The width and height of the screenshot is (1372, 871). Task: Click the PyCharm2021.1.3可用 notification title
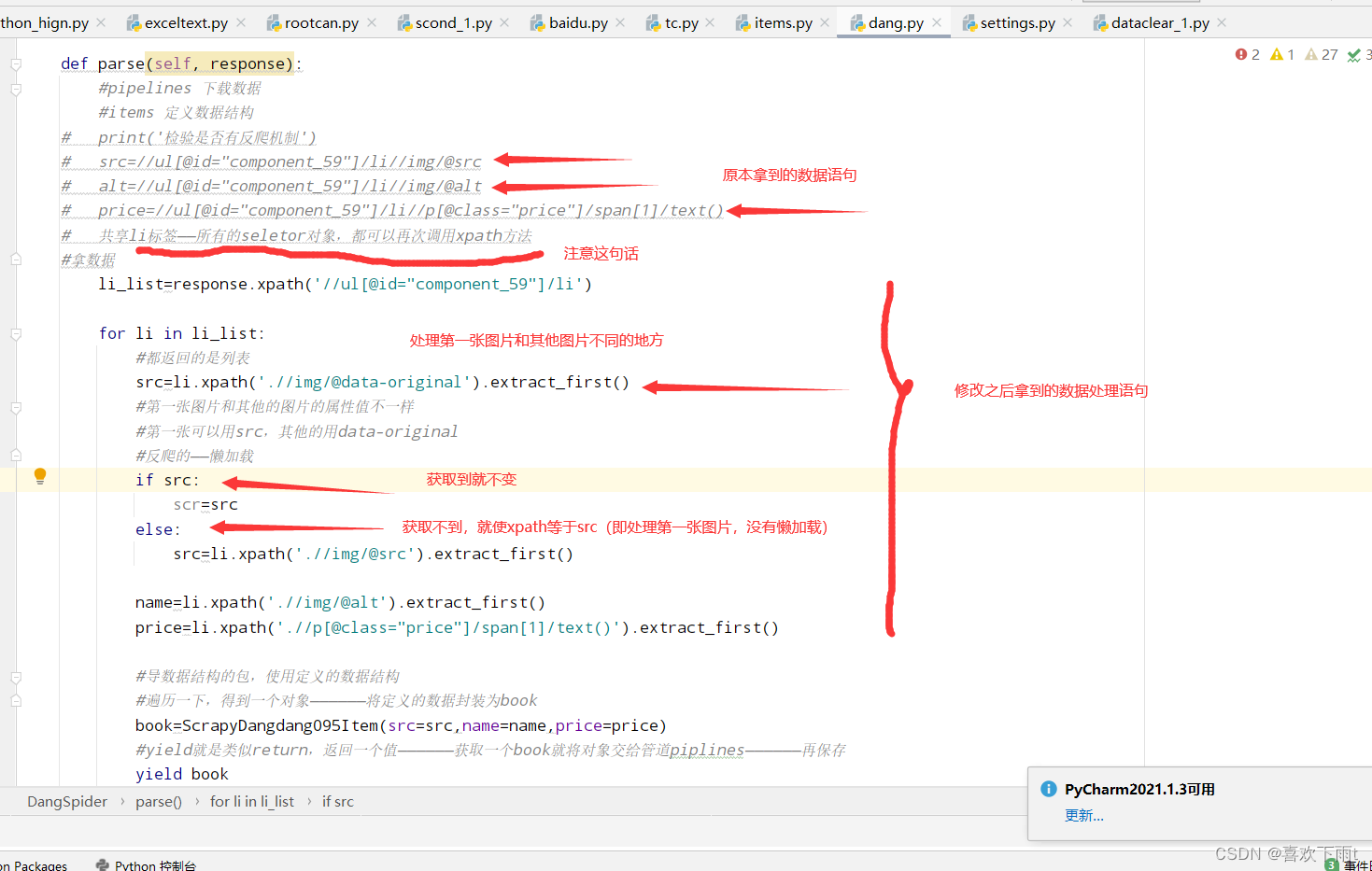click(x=1139, y=789)
